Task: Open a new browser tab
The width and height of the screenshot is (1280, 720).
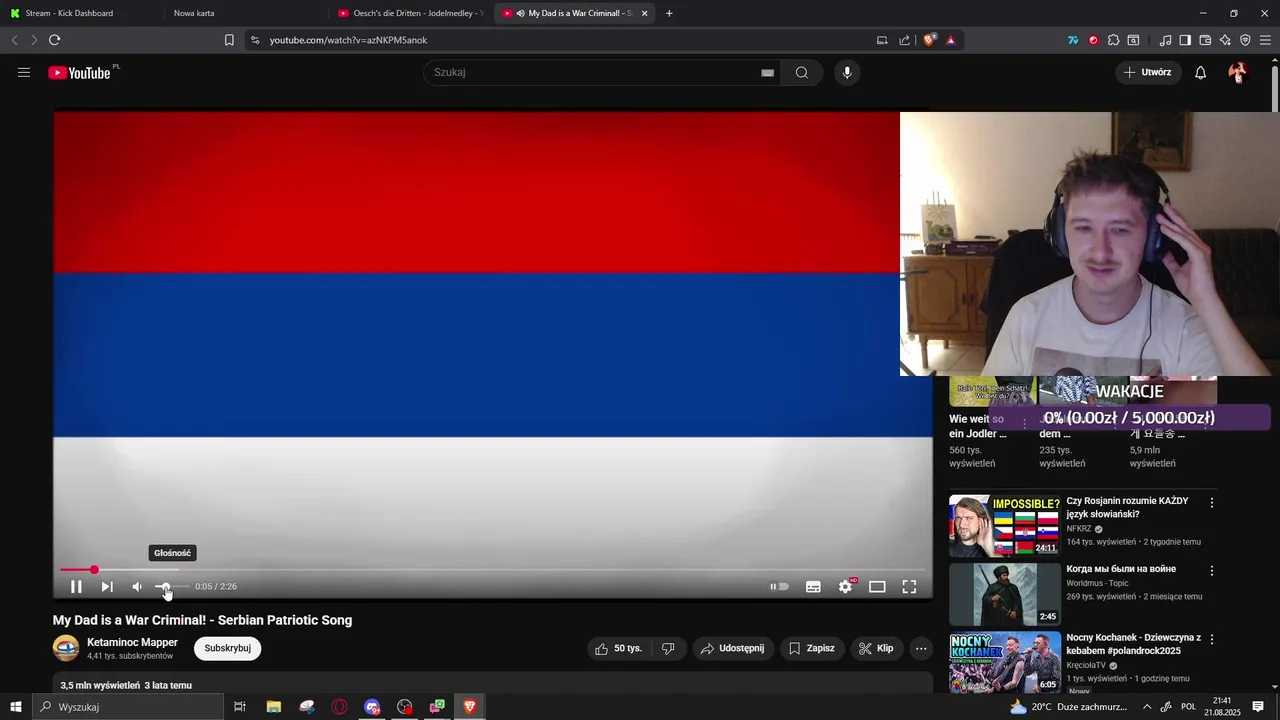Action: click(x=669, y=13)
